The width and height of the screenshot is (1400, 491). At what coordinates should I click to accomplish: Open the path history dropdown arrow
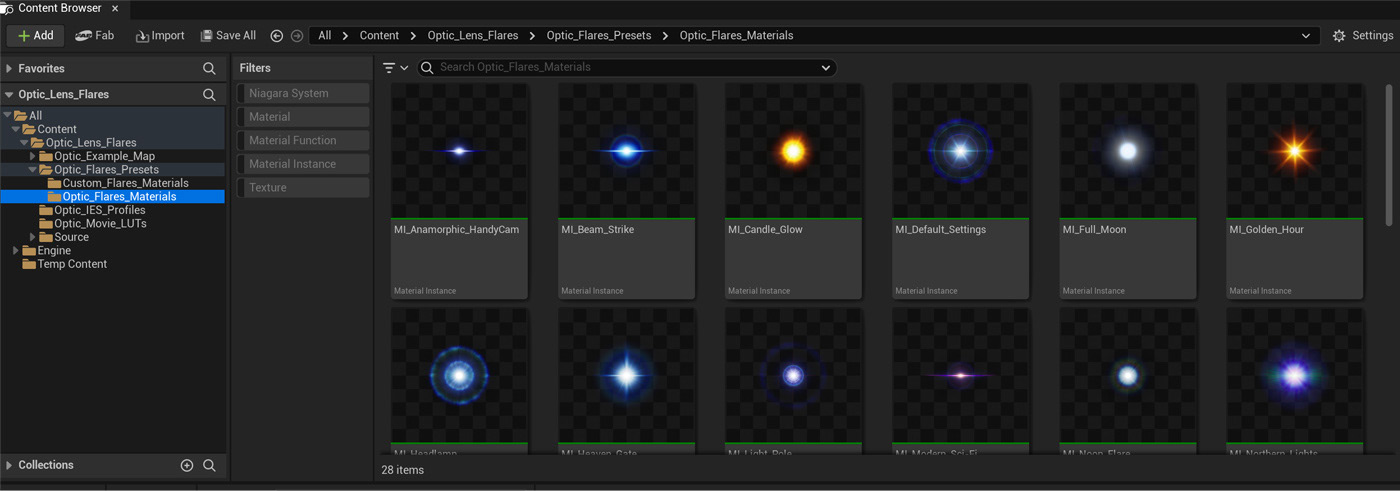(x=1306, y=36)
